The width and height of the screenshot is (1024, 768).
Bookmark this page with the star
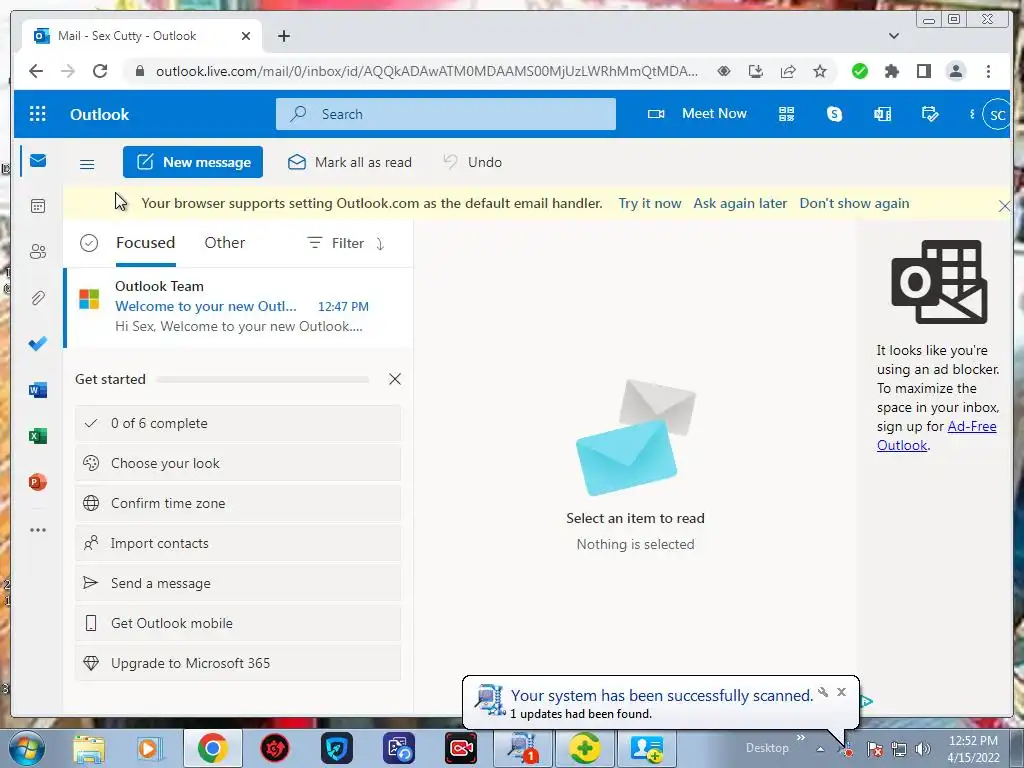(x=820, y=71)
